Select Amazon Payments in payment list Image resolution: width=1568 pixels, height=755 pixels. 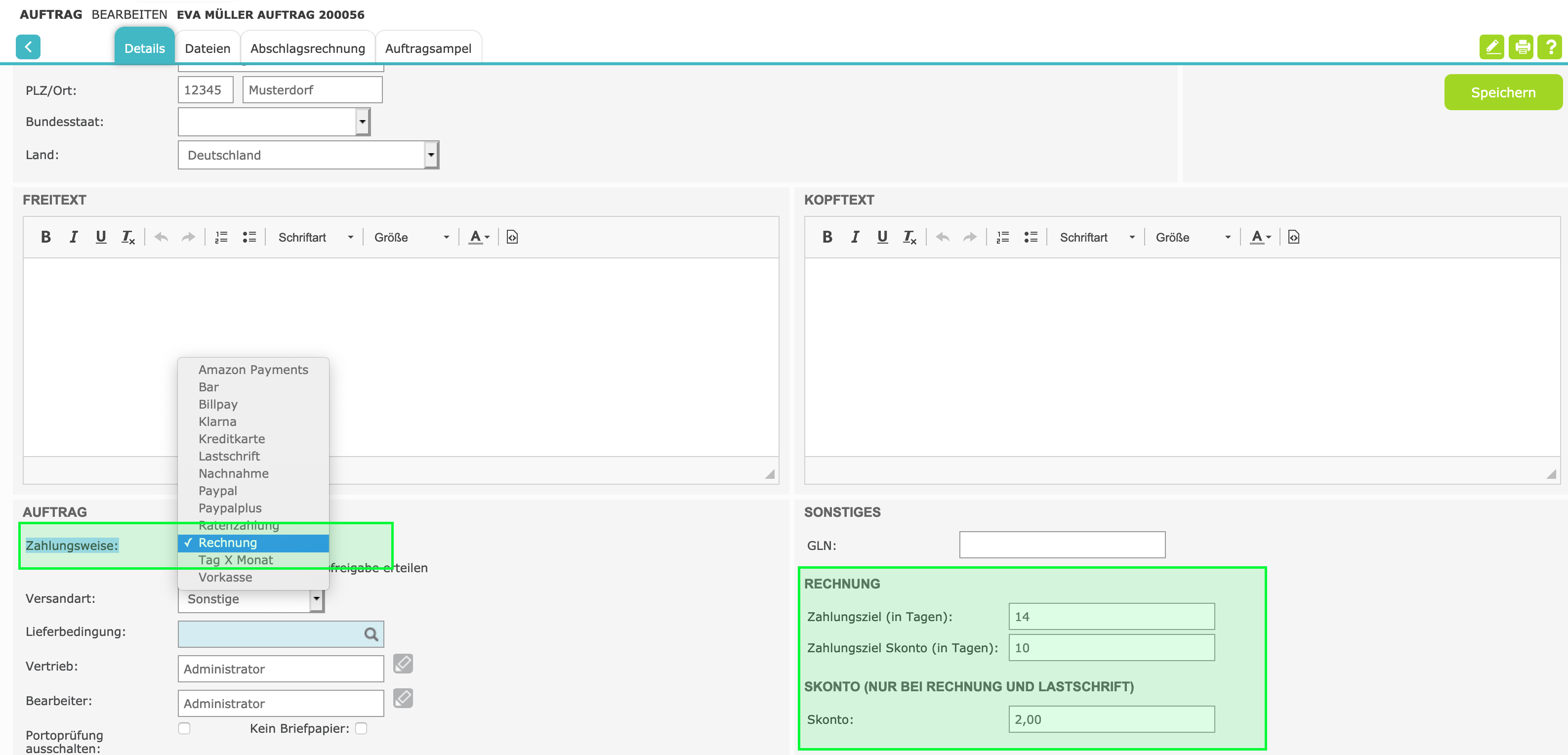[x=253, y=370]
